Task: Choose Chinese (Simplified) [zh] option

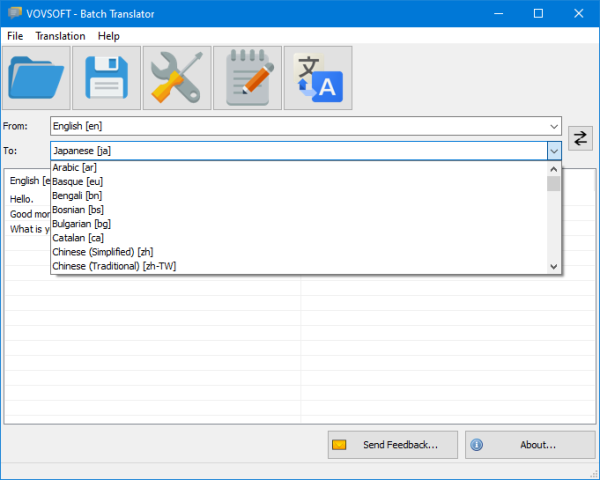Action: pos(299,252)
